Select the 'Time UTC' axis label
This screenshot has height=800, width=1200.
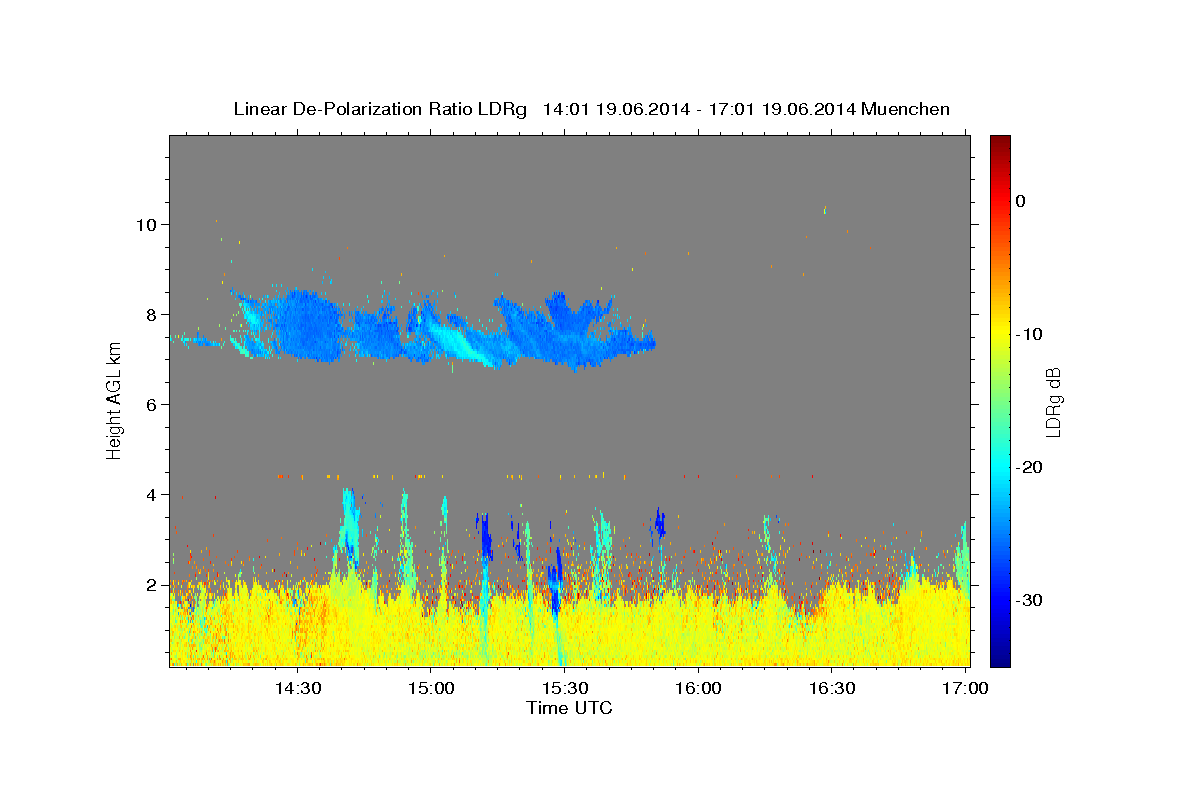[x=569, y=708]
